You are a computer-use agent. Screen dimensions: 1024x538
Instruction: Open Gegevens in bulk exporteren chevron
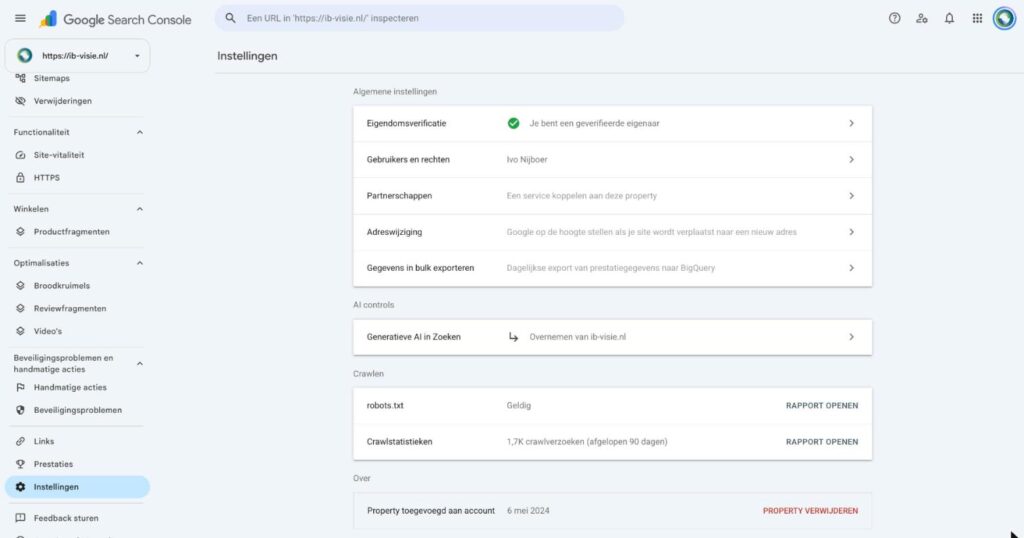tap(851, 268)
